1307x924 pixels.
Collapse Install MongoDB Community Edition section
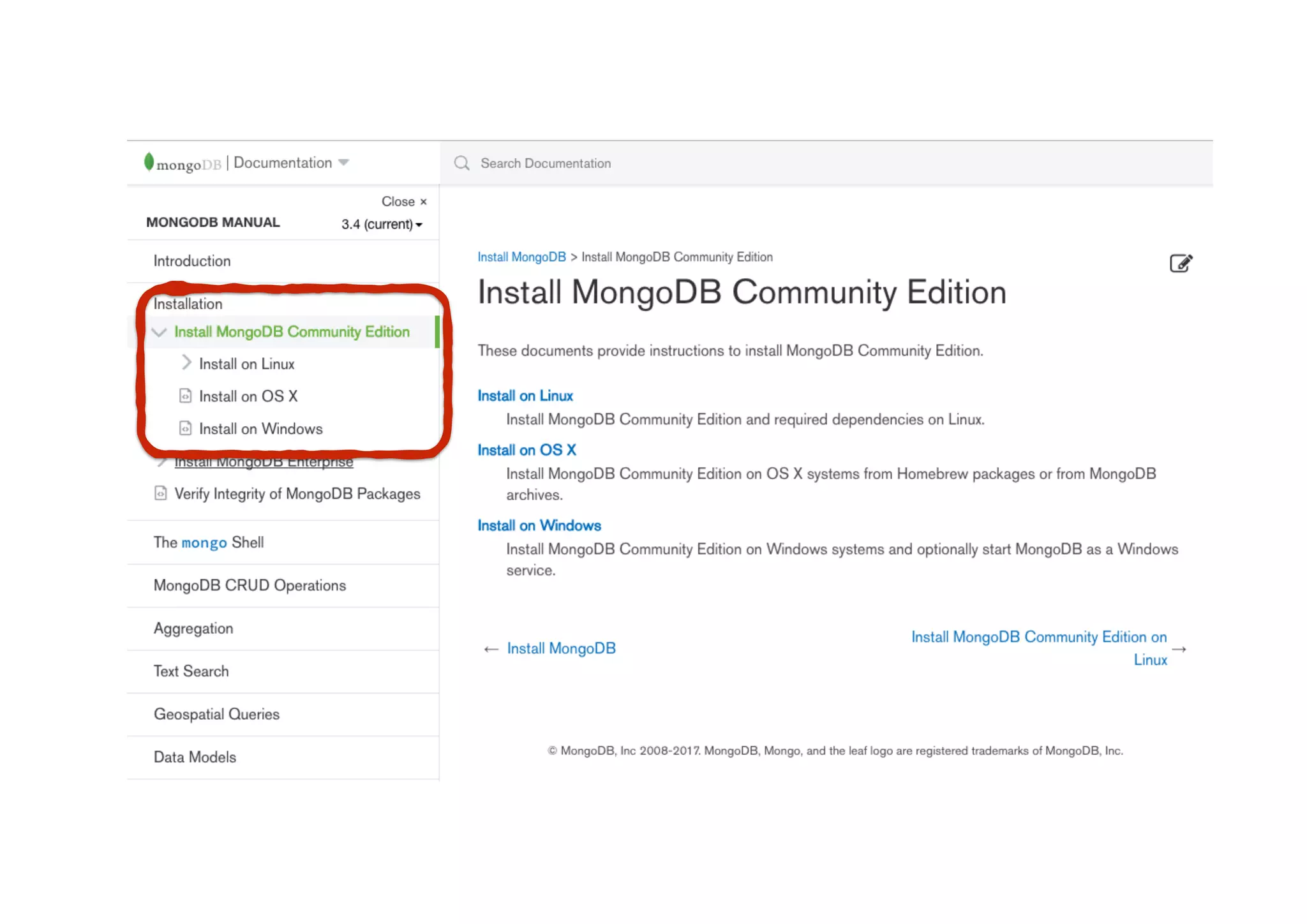(x=160, y=332)
